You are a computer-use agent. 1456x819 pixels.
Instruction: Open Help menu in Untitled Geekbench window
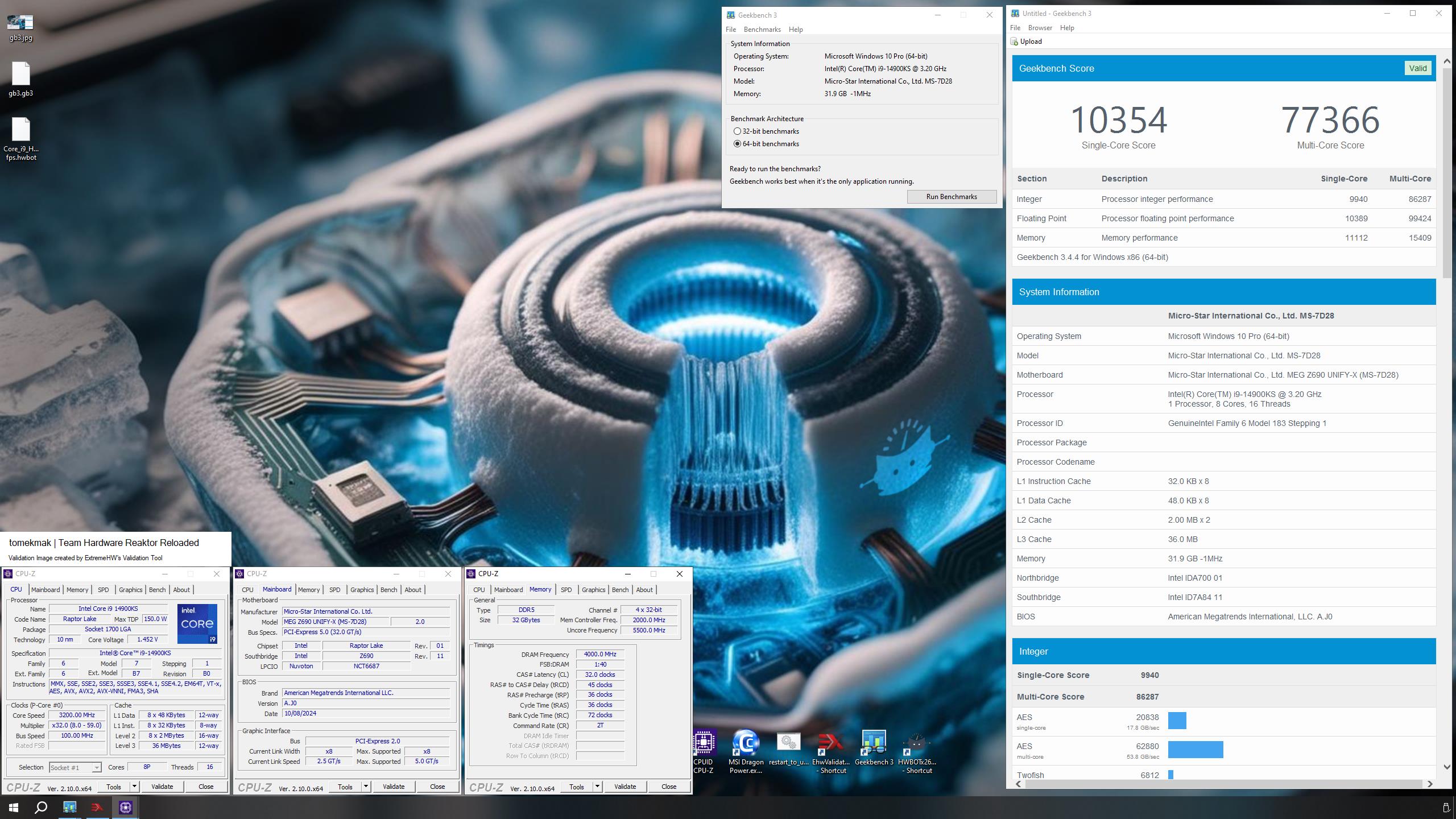click(1067, 28)
